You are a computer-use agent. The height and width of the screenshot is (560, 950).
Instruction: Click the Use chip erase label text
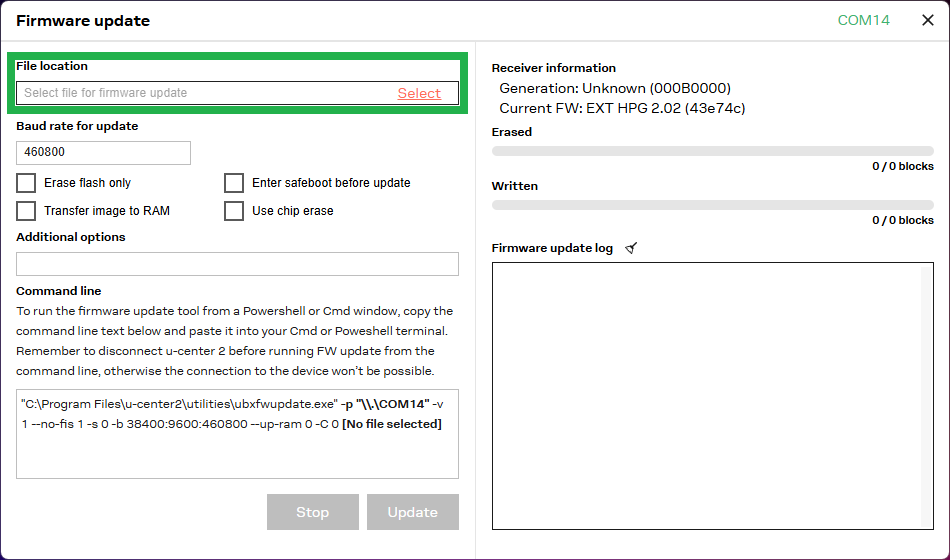coord(293,211)
